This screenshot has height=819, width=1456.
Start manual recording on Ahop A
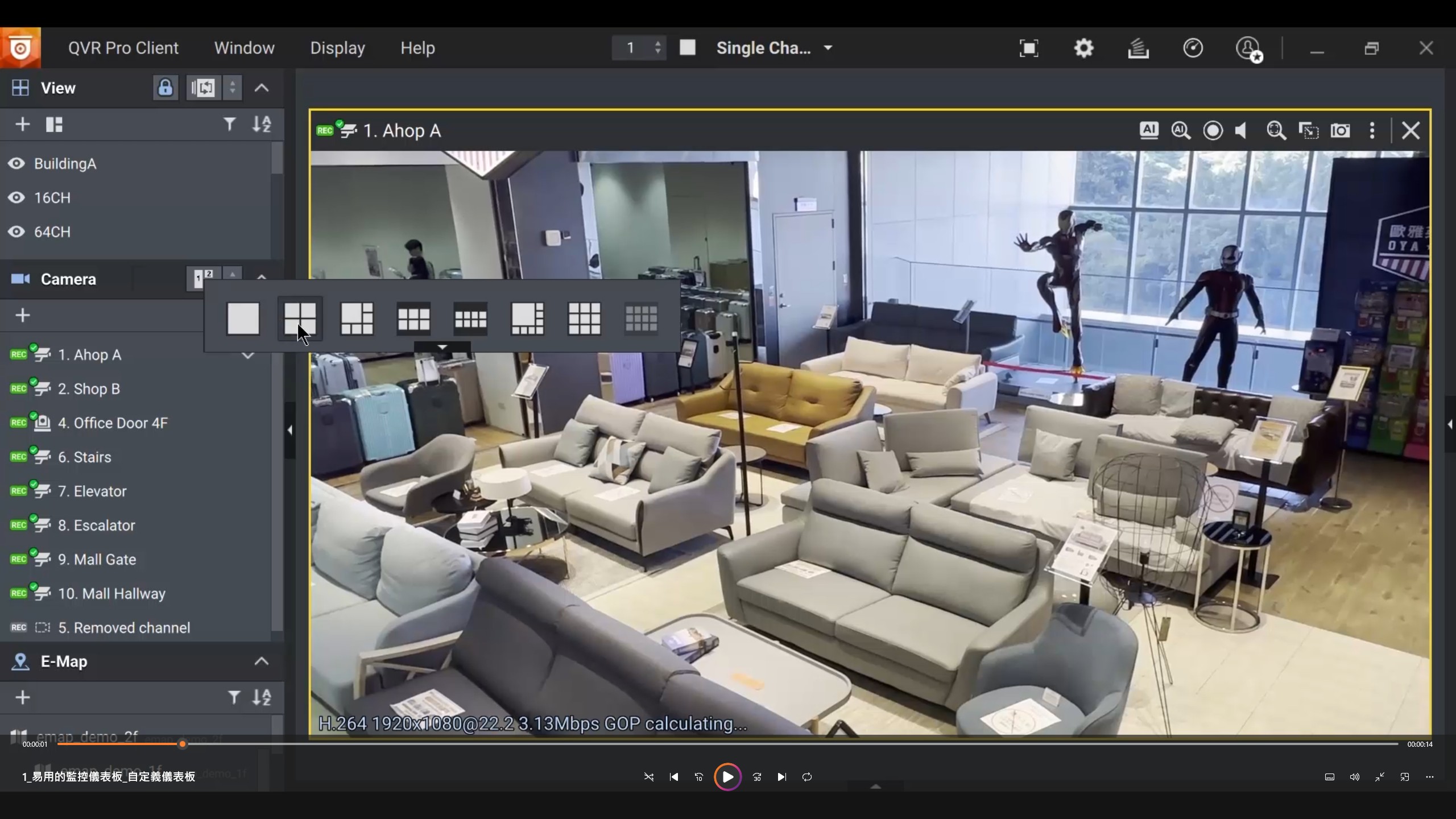point(1213,131)
